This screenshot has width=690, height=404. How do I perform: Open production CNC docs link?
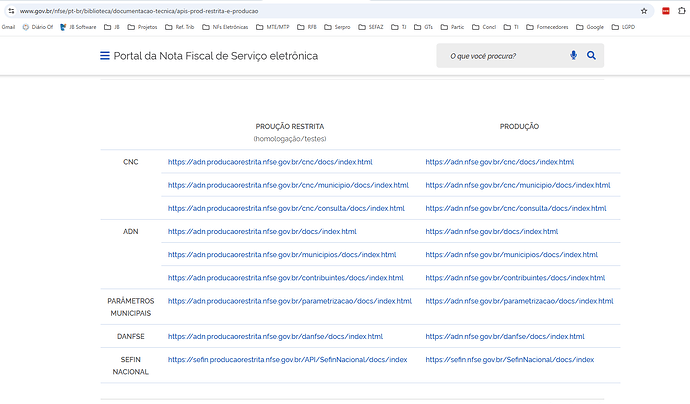(499, 161)
